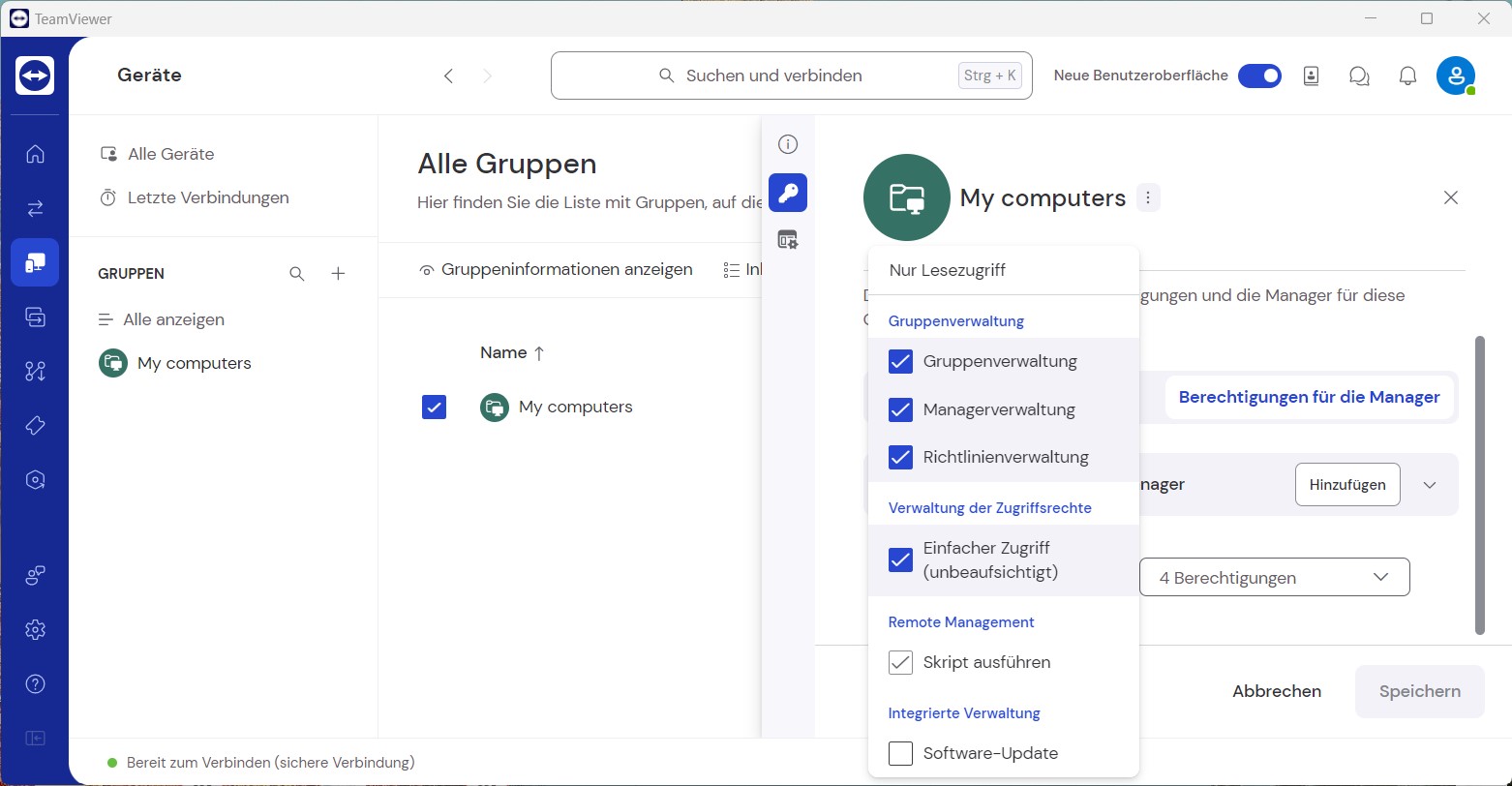Expand the chevron next to Hinzufügen

pyautogui.click(x=1430, y=485)
